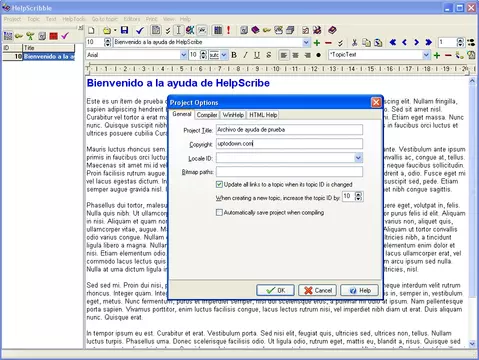
Task: Align text left
Action: [x=284, y=55]
